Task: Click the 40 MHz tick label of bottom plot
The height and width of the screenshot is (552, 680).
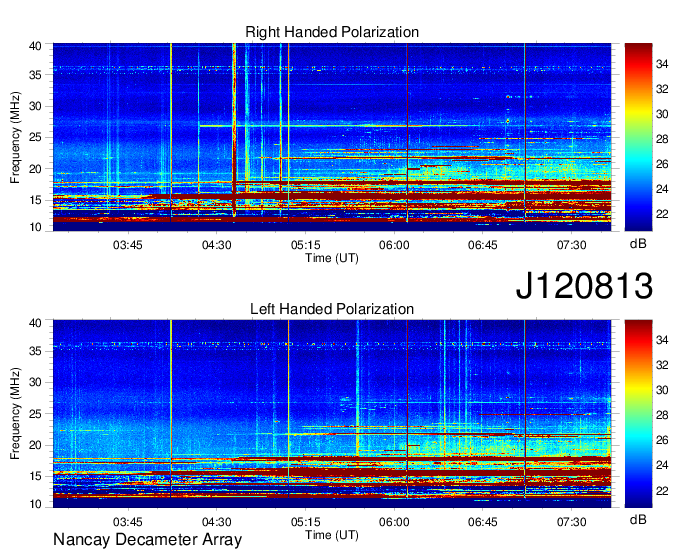Action: pos(35,323)
